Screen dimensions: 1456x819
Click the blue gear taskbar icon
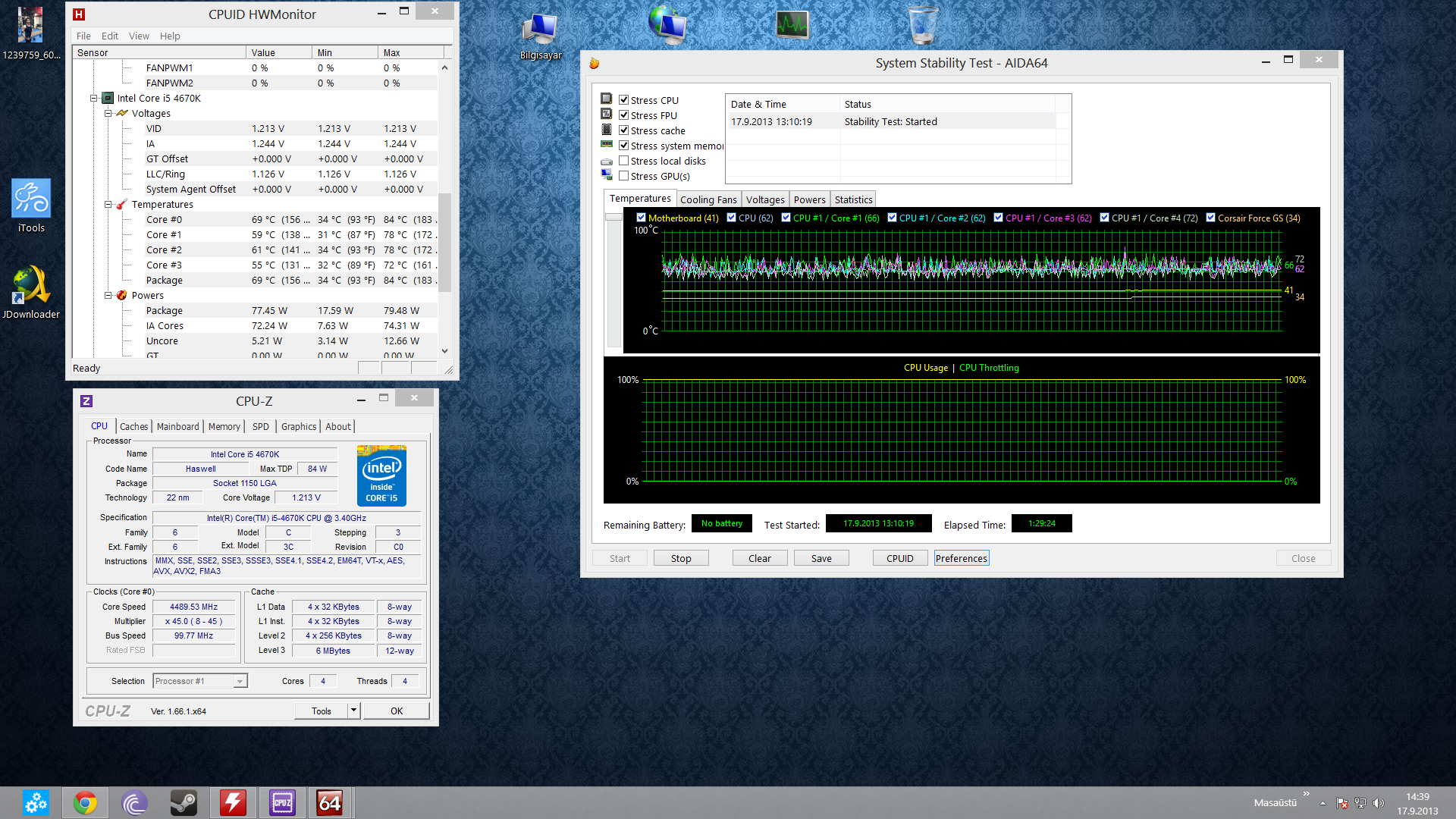[36, 802]
